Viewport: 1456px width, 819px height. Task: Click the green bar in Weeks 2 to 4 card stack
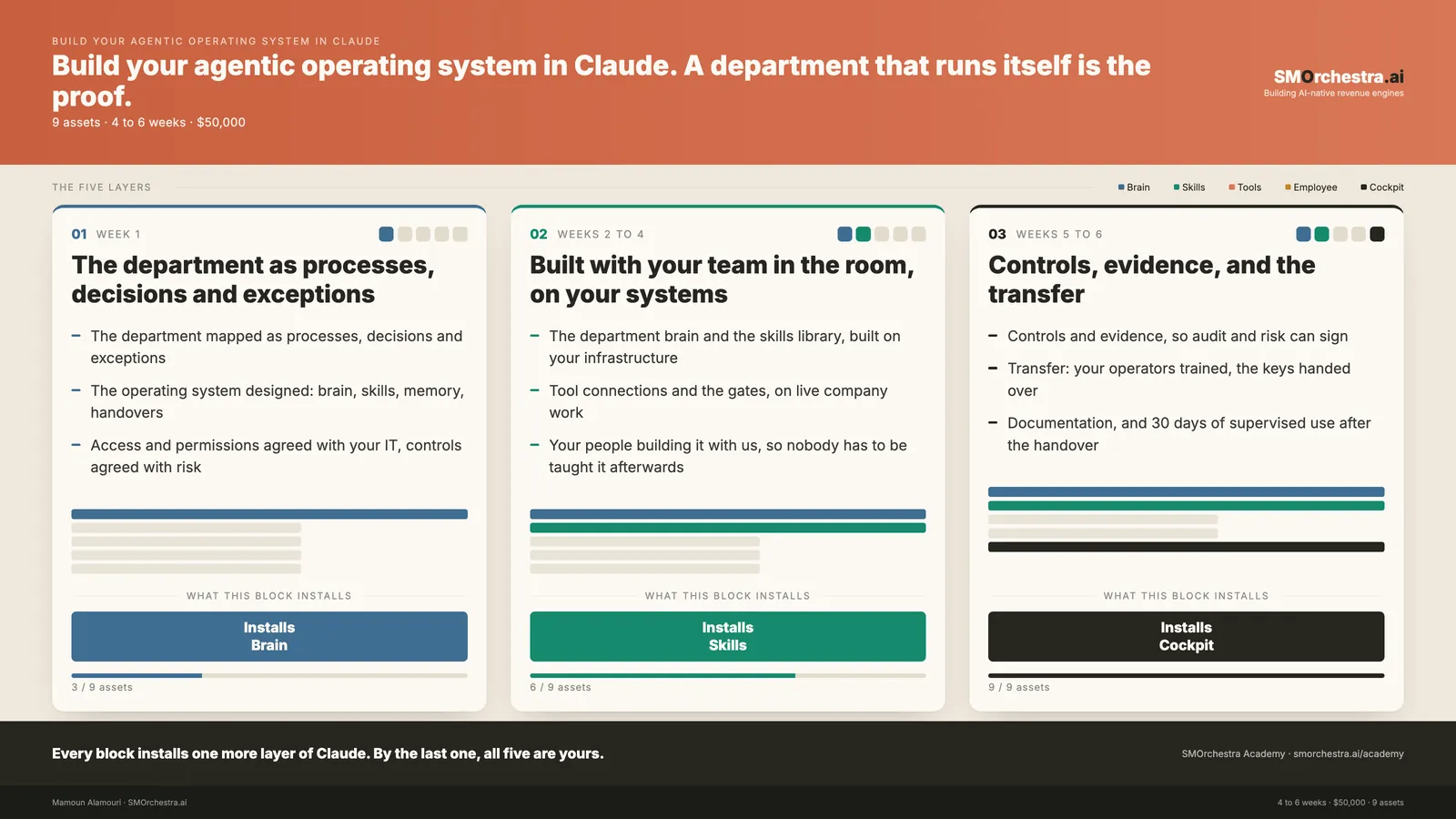click(728, 528)
